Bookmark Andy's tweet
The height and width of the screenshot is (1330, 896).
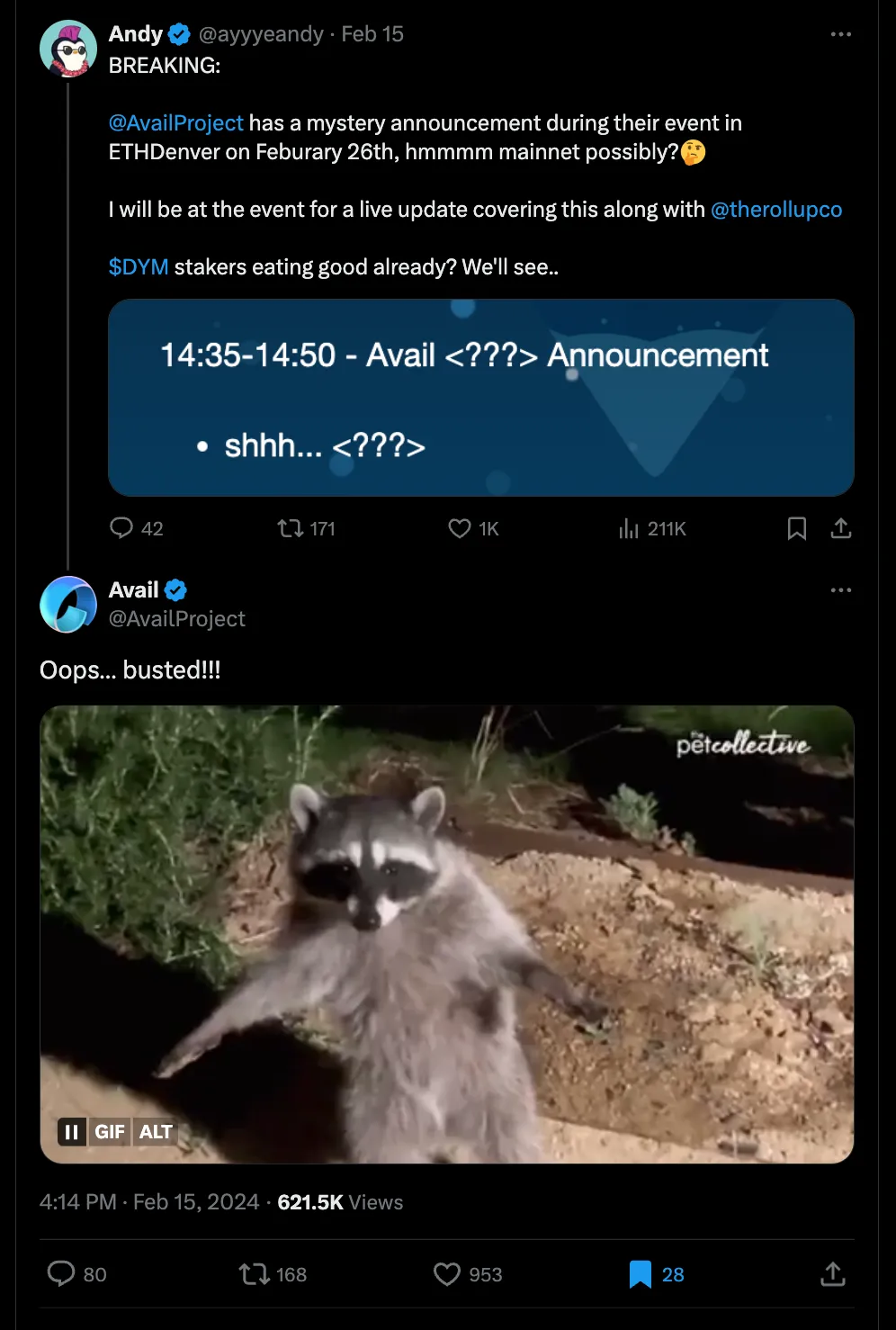click(x=797, y=528)
